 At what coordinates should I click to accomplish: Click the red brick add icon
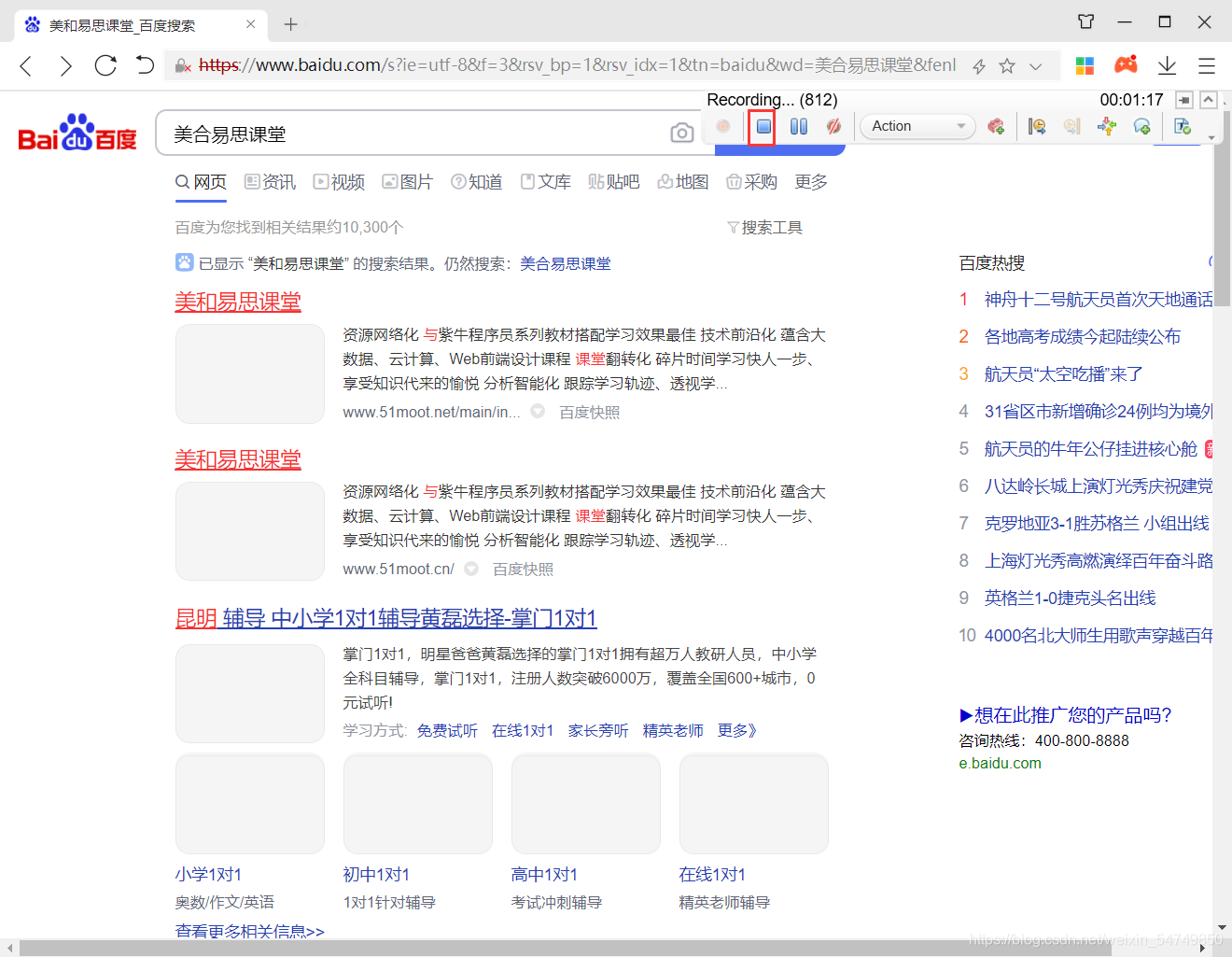[x=996, y=126]
